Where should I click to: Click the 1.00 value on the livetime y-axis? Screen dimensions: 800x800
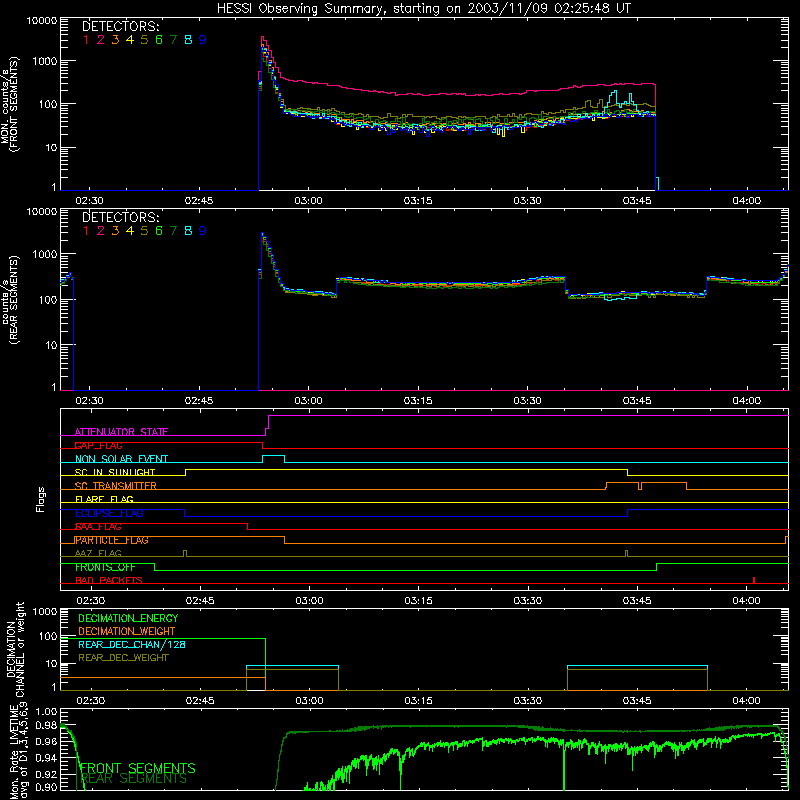click(x=46, y=711)
